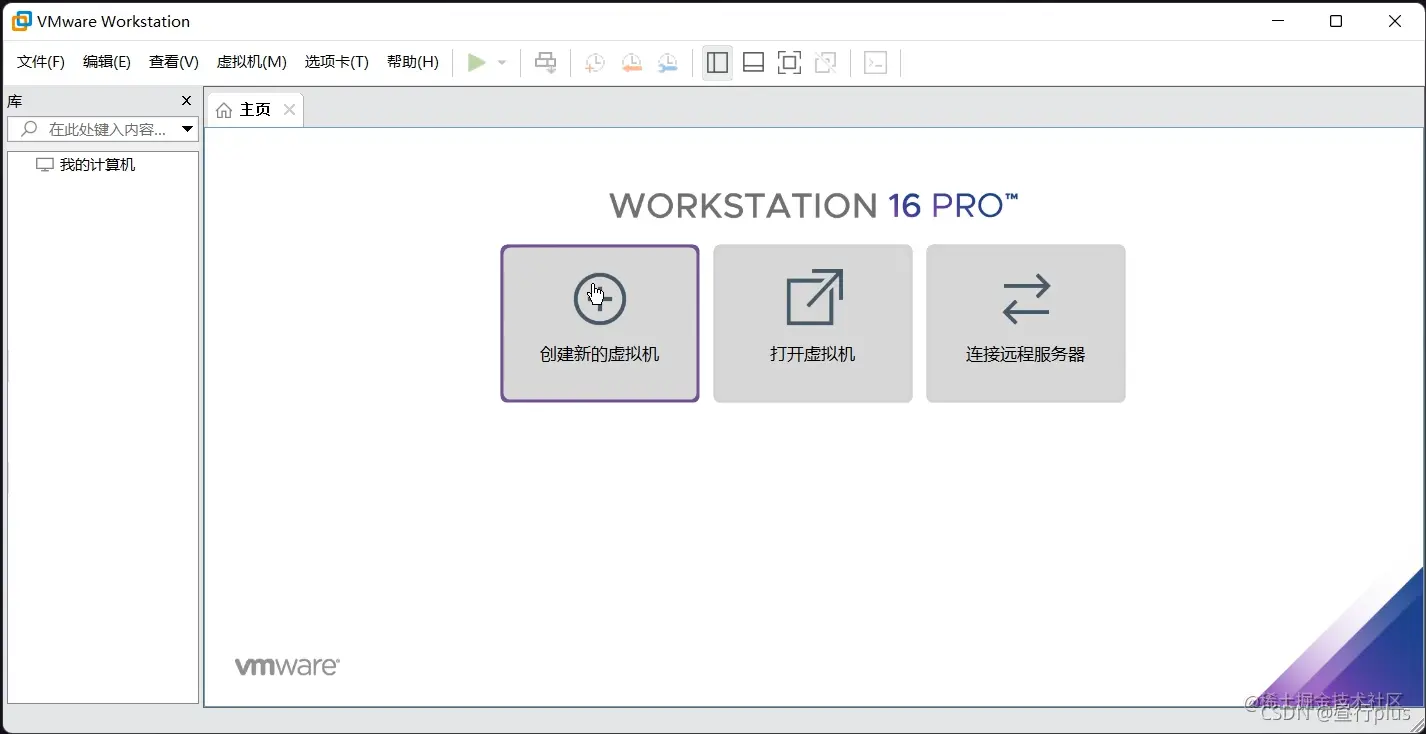The width and height of the screenshot is (1426, 734).
Task: Open an existing virtual machine
Action: (812, 323)
